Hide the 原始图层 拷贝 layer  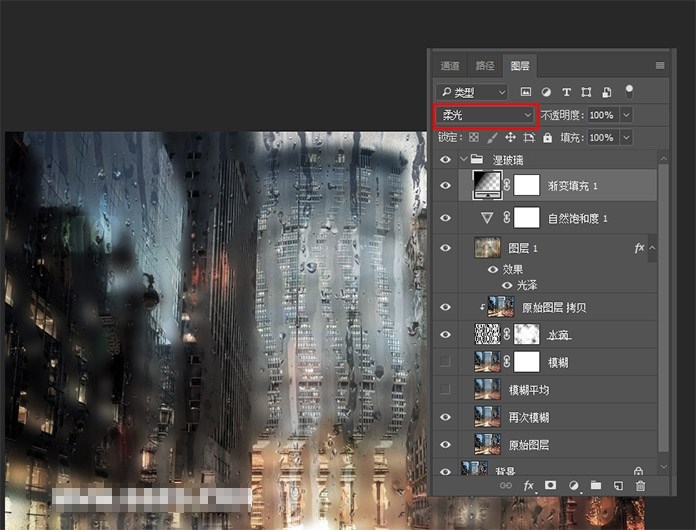pyautogui.click(x=445, y=307)
